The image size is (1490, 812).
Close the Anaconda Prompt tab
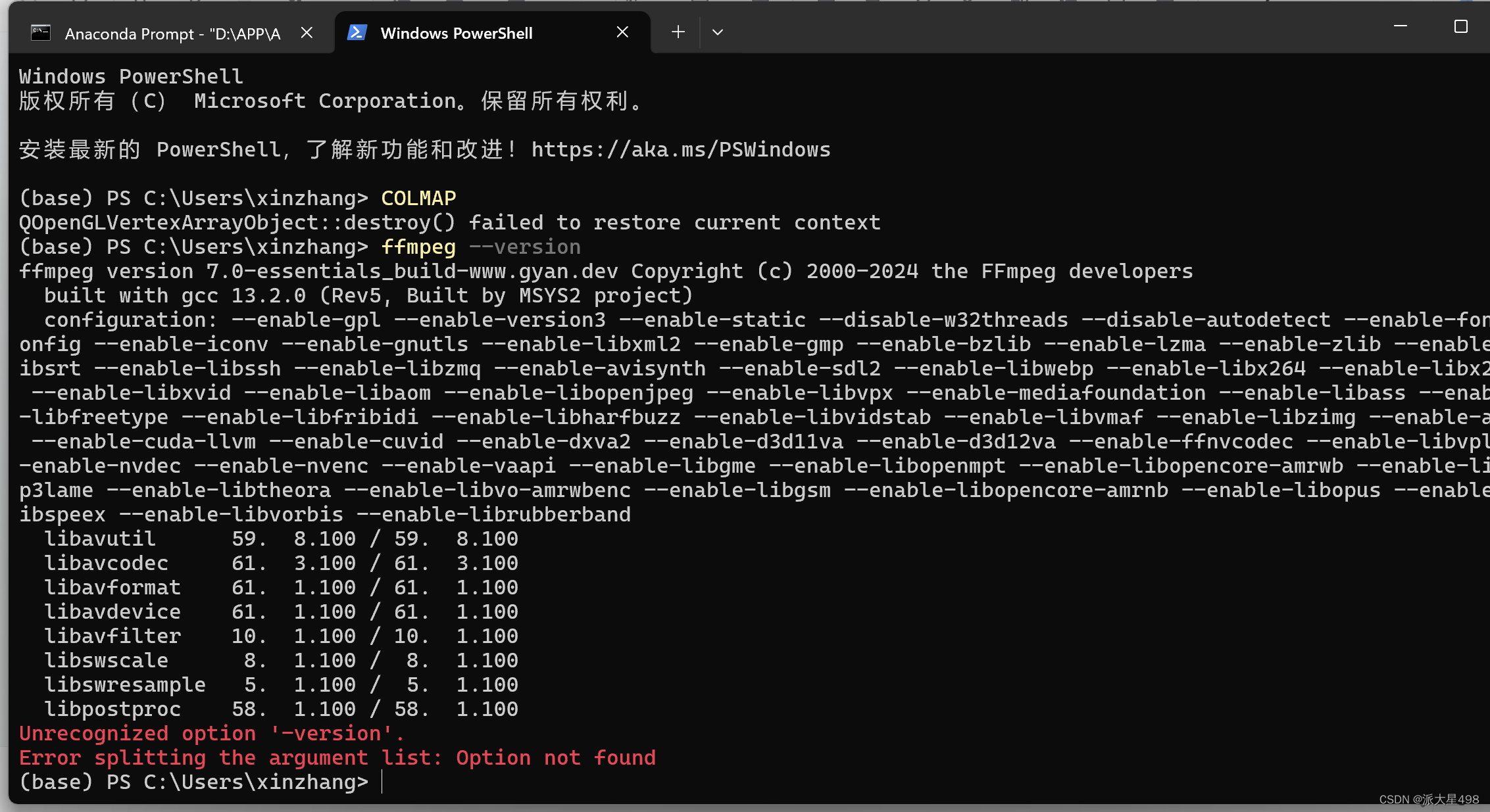[x=307, y=32]
